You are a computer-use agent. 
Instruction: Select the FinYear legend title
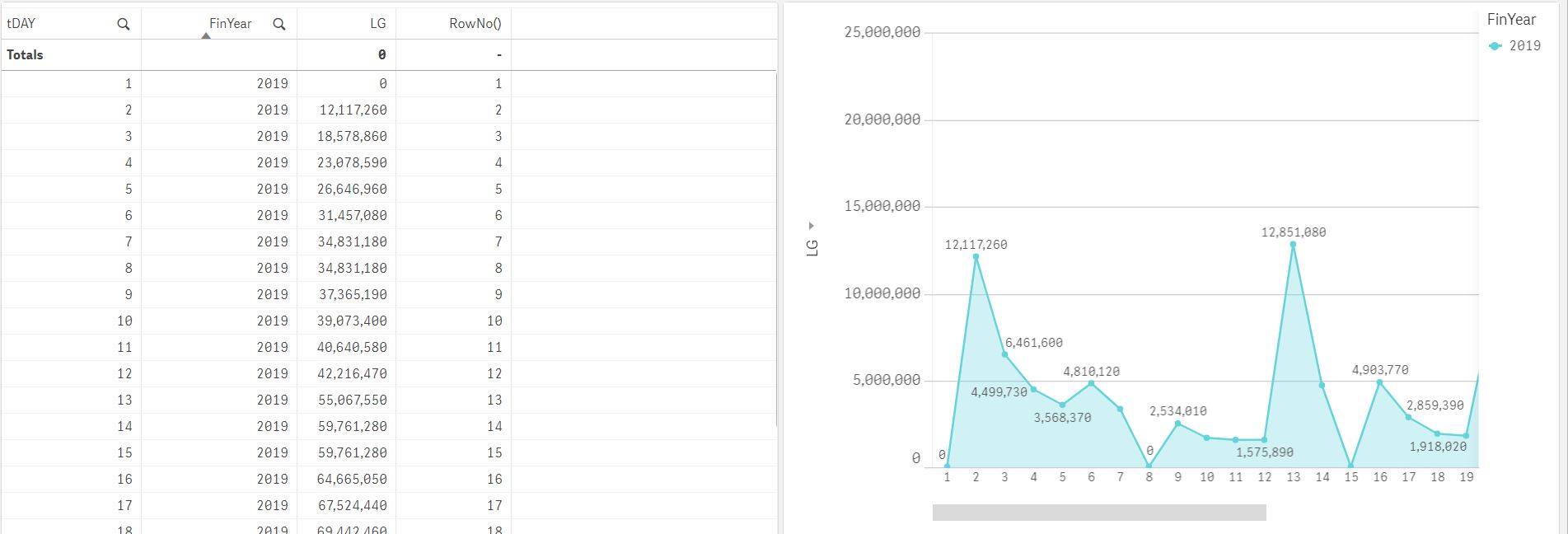pos(1511,20)
